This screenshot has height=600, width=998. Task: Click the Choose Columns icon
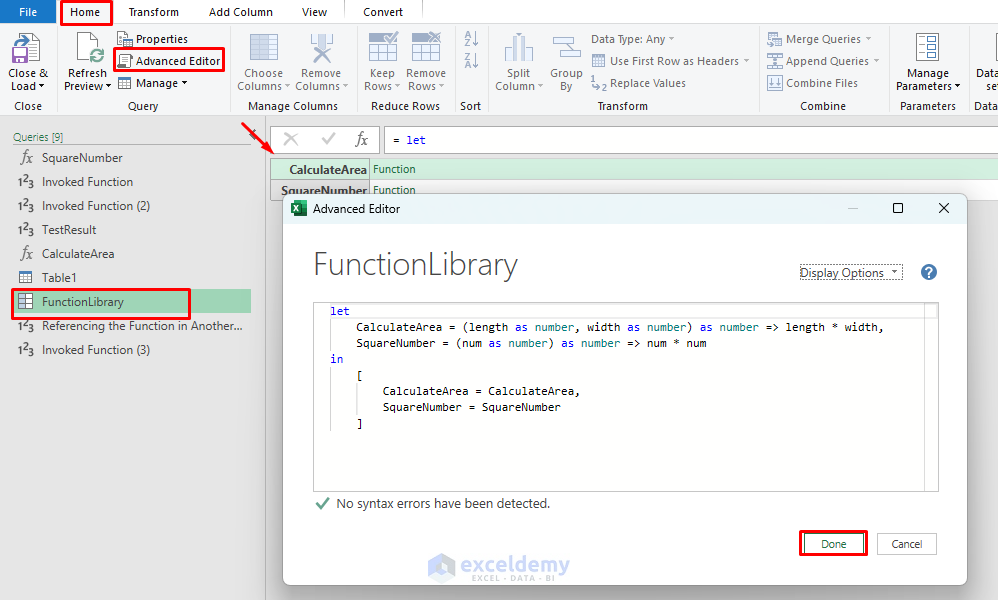(x=264, y=48)
